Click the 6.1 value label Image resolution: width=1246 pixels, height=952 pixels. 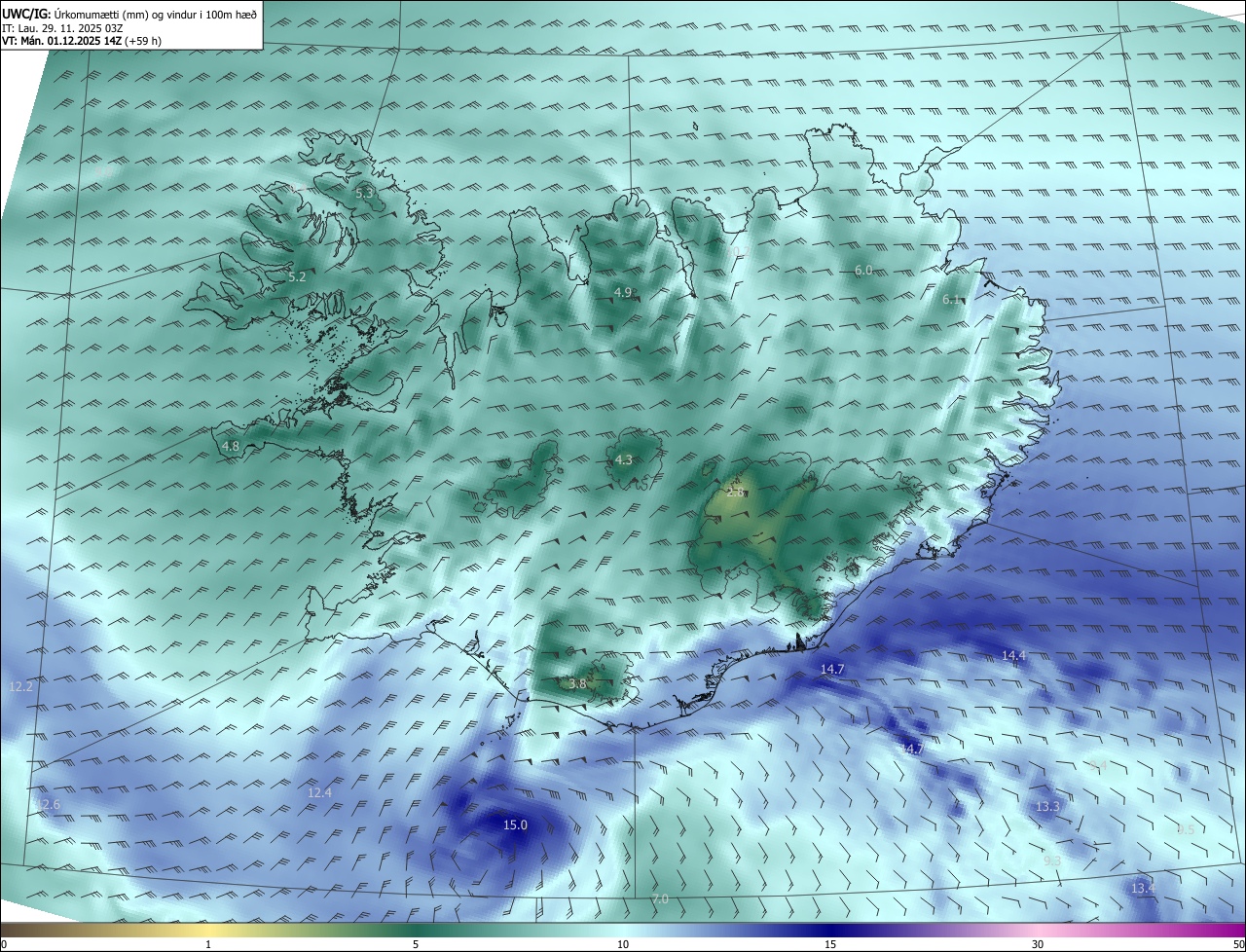952,300
